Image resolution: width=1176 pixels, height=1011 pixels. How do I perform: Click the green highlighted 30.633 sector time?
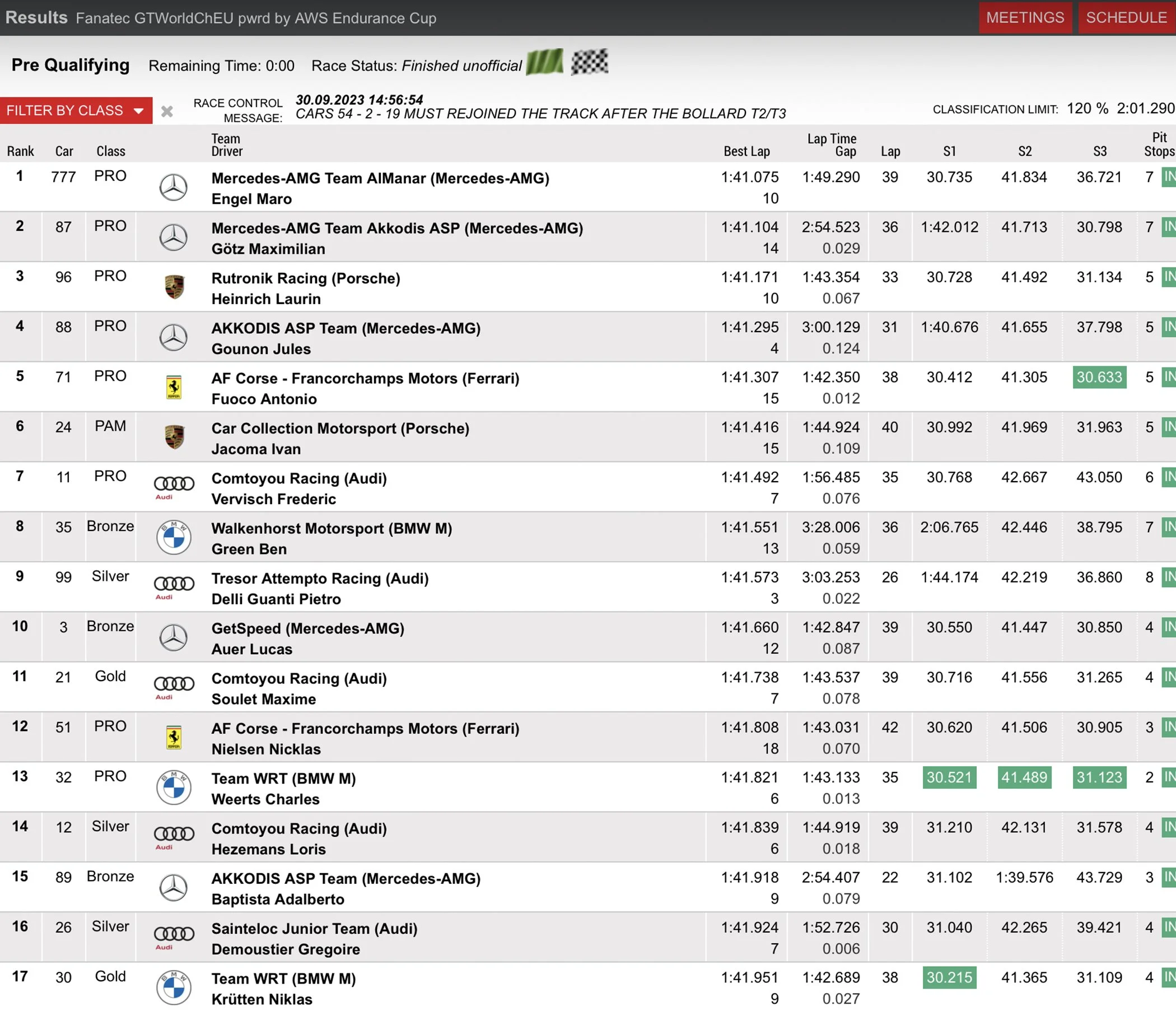point(1099,378)
